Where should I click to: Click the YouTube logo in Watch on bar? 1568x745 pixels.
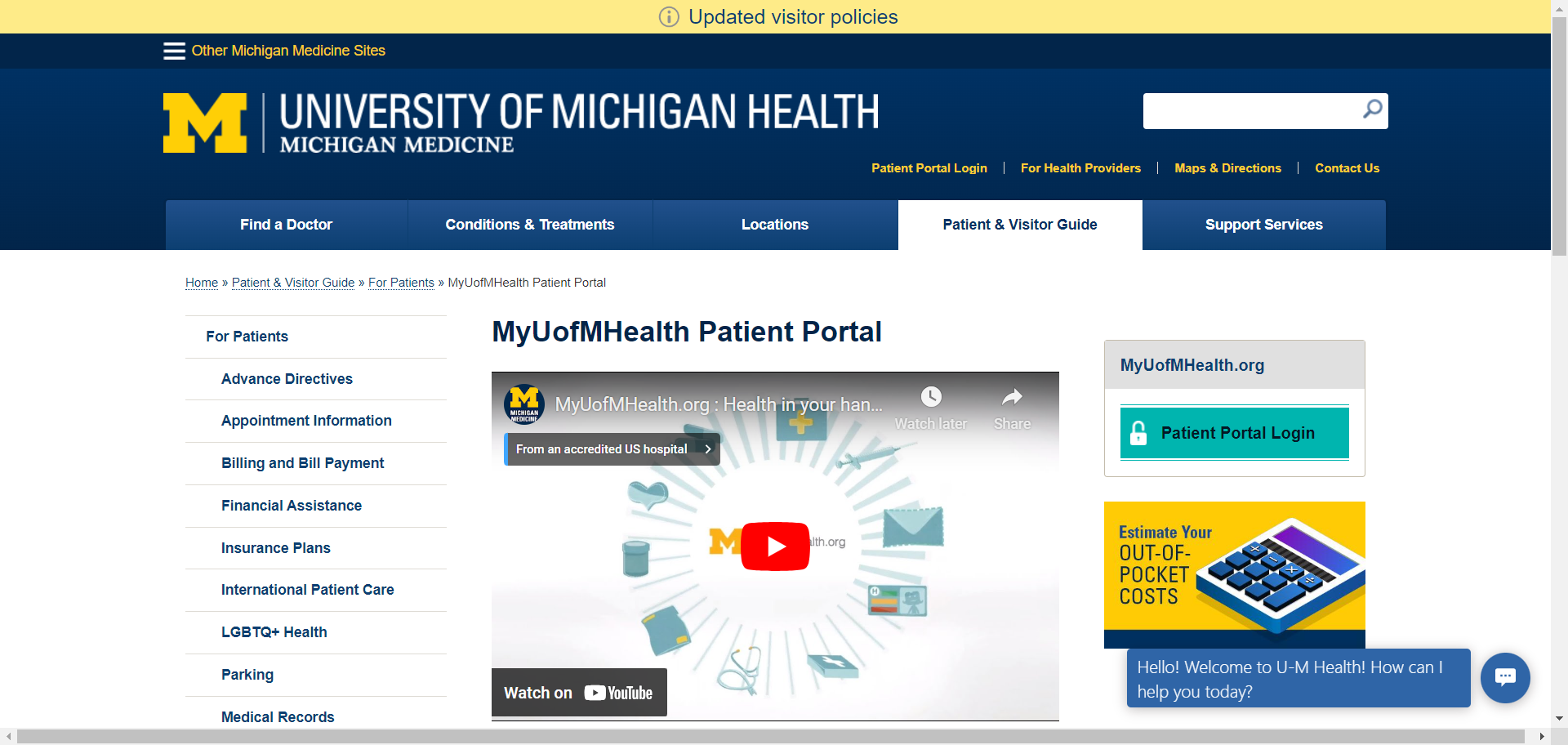(x=618, y=693)
